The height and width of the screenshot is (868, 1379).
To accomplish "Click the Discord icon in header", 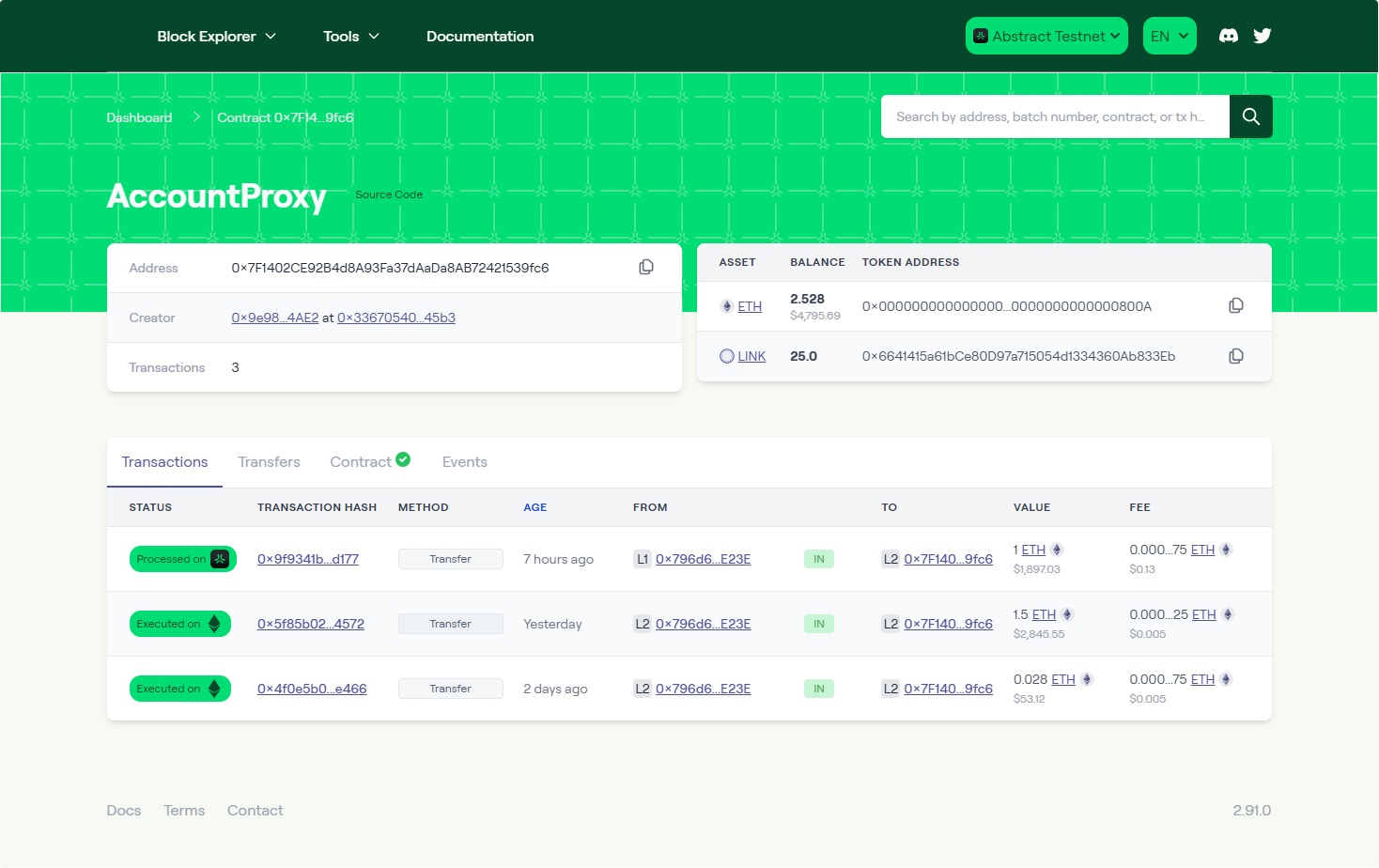I will tap(1228, 36).
